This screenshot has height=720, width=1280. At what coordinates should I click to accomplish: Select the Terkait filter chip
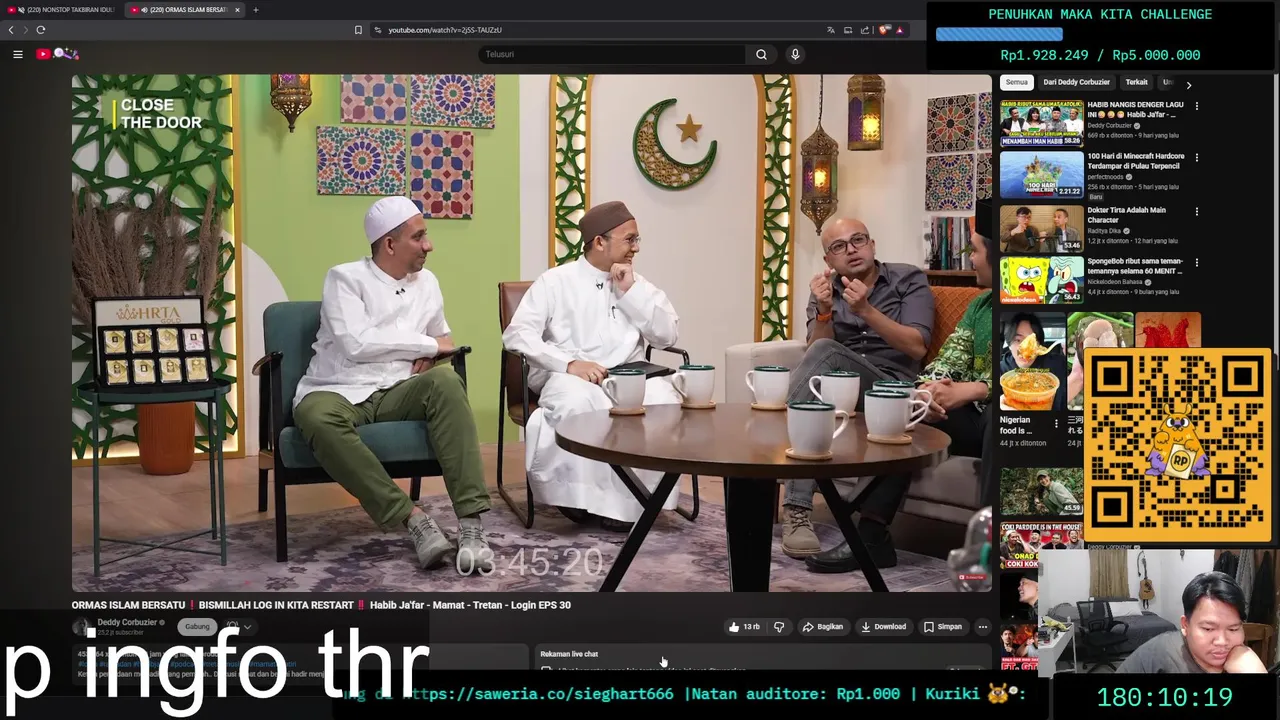click(x=1136, y=82)
